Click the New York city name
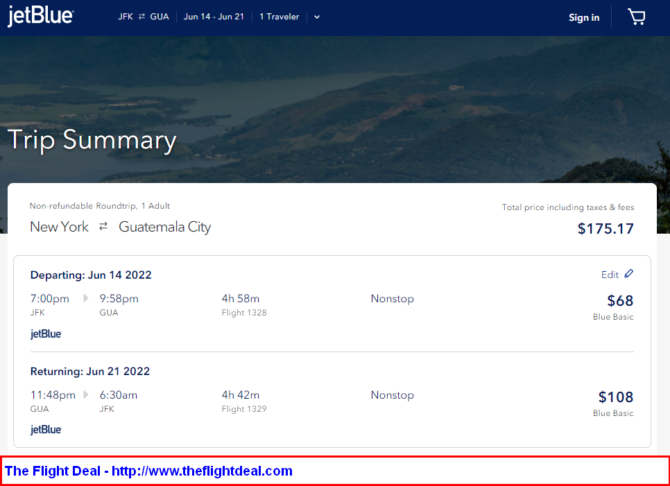The width and height of the screenshot is (670, 486). [59, 227]
